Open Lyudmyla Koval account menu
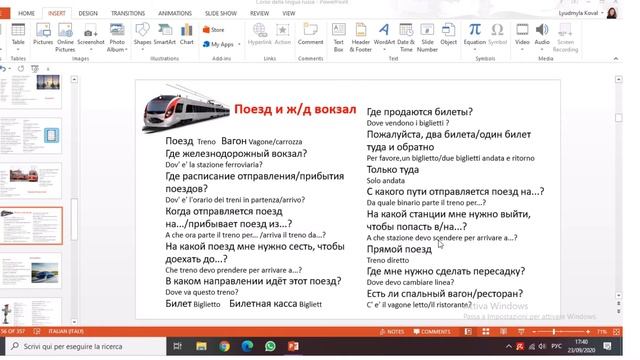Image resolution: width=640 pixels, height=360 pixels. pyautogui.click(x=581, y=13)
